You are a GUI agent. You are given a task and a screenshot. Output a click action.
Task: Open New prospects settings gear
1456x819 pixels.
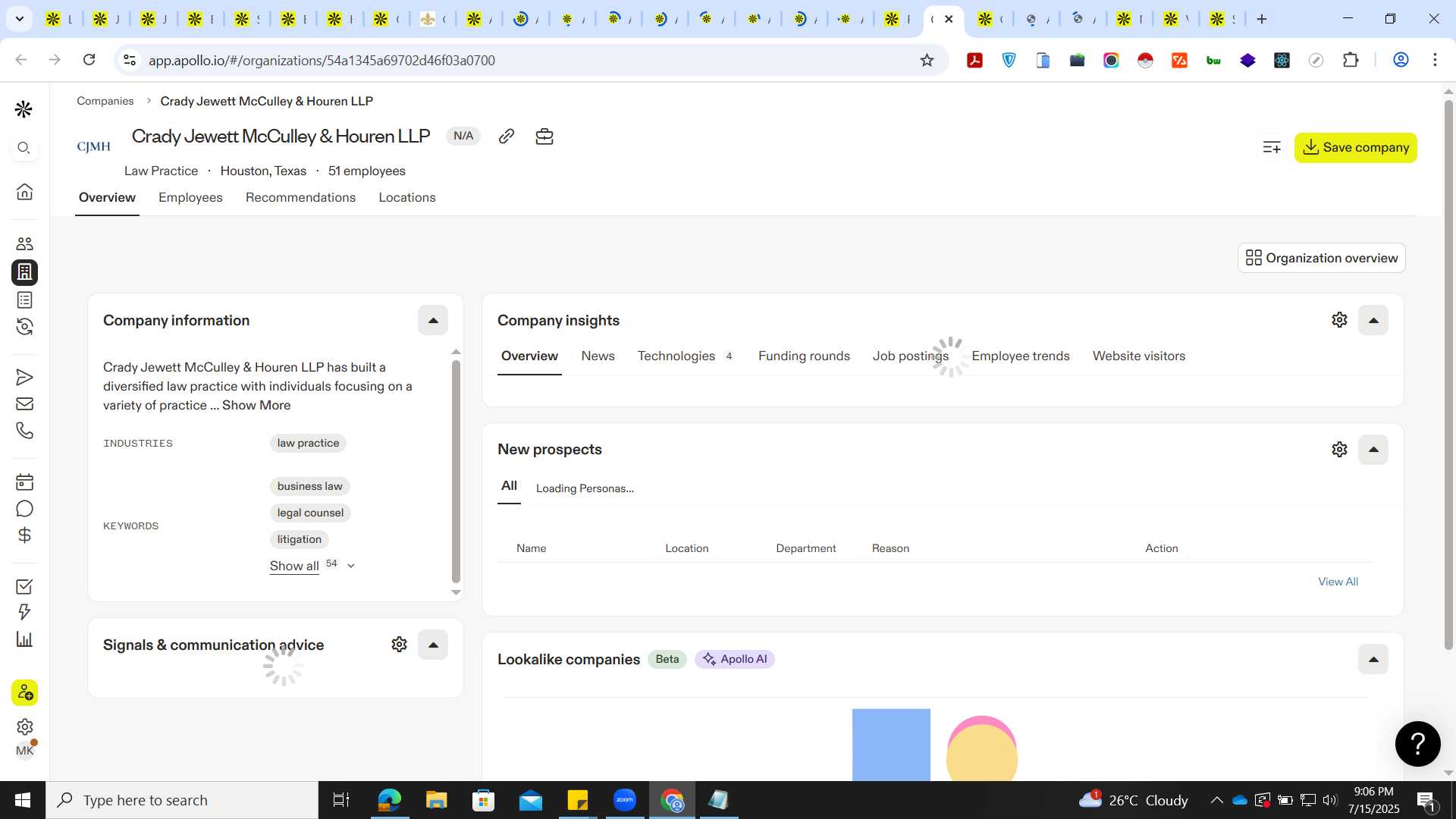[1339, 450]
